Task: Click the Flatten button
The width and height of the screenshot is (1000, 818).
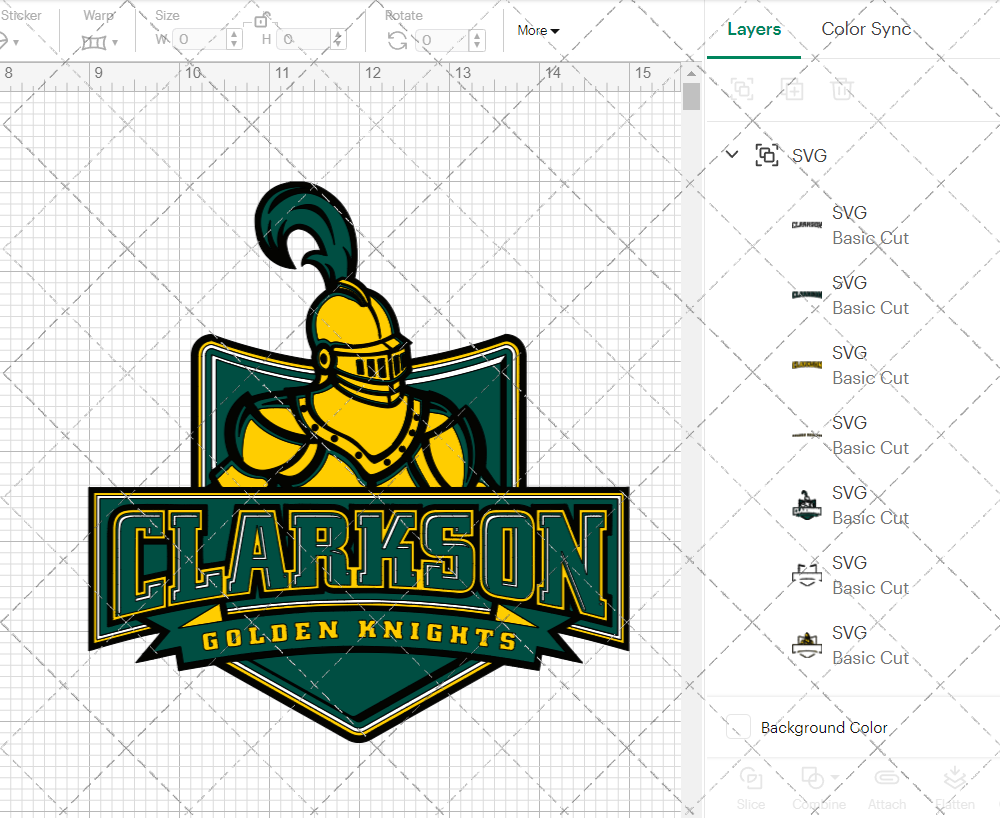Action: click(x=955, y=789)
